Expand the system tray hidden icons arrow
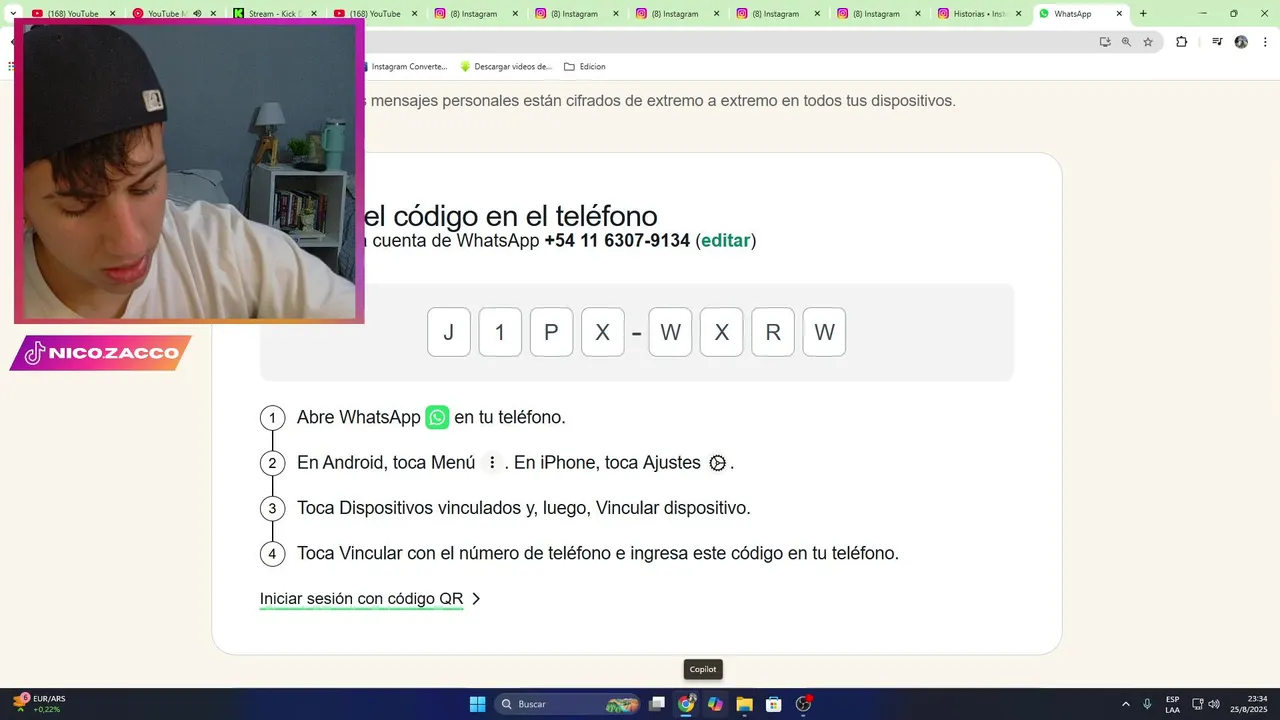The height and width of the screenshot is (720, 1280). click(x=1126, y=704)
